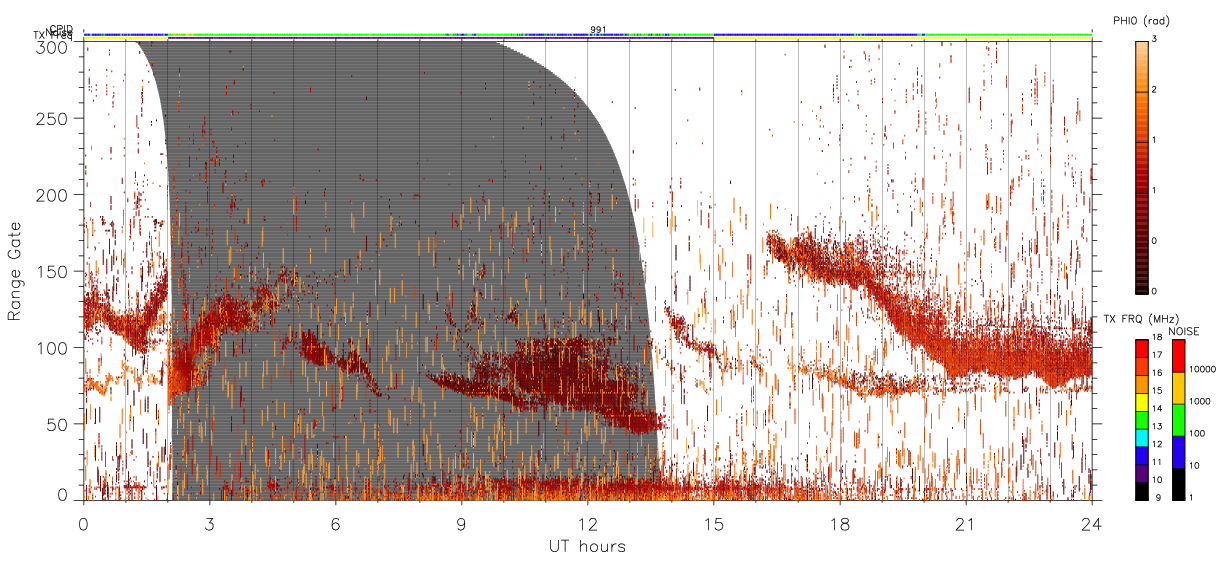Pick the red segment of NOISE colorbar
This screenshot has width=1228, height=567.
(1179, 356)
